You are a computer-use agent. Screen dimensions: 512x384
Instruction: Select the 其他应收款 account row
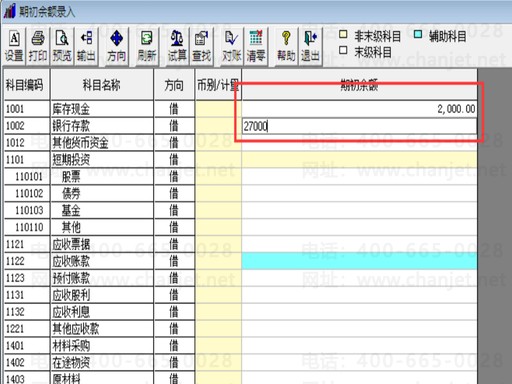[x=240, y=329]
